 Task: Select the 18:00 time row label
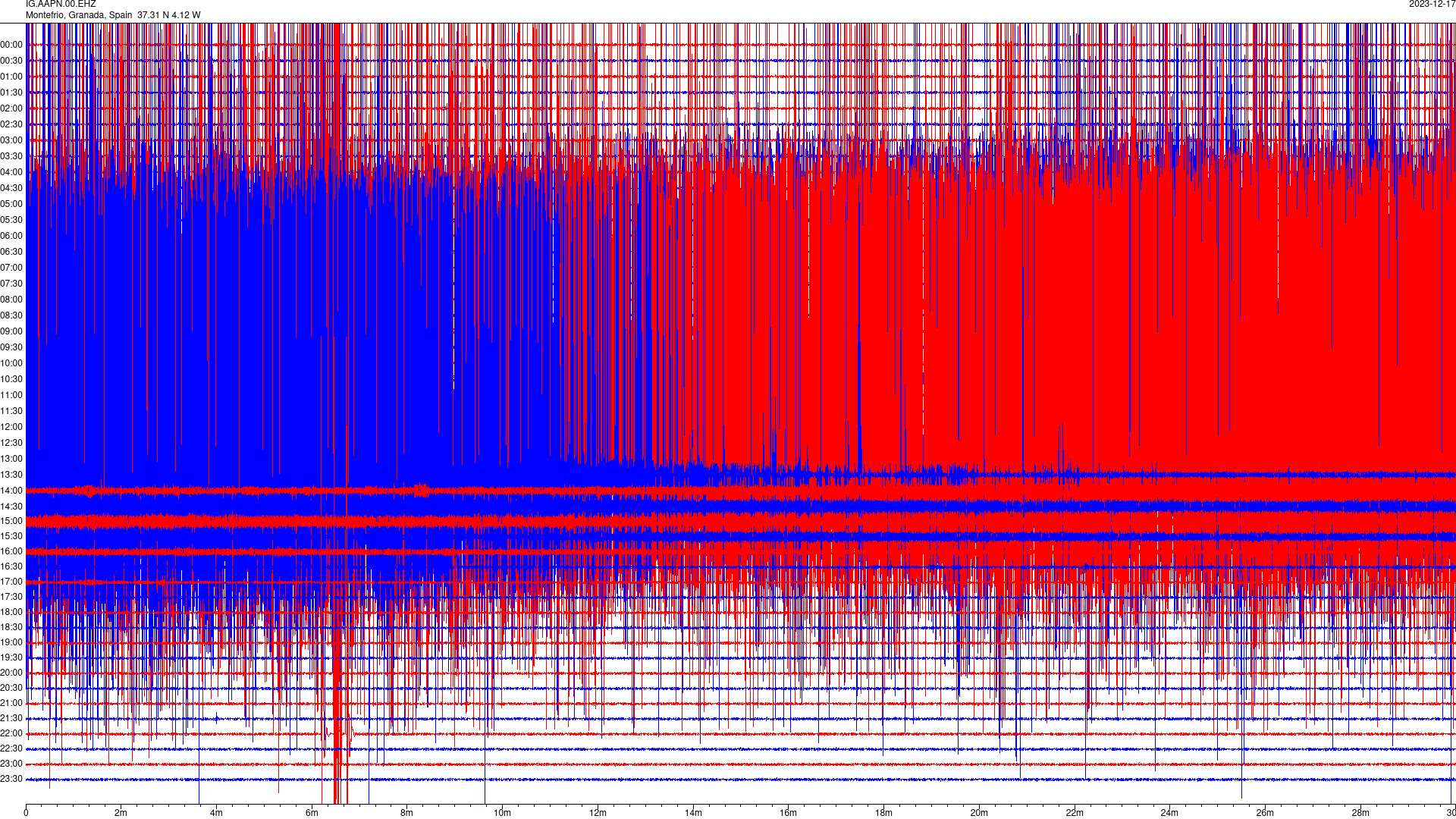coord(11,612)
